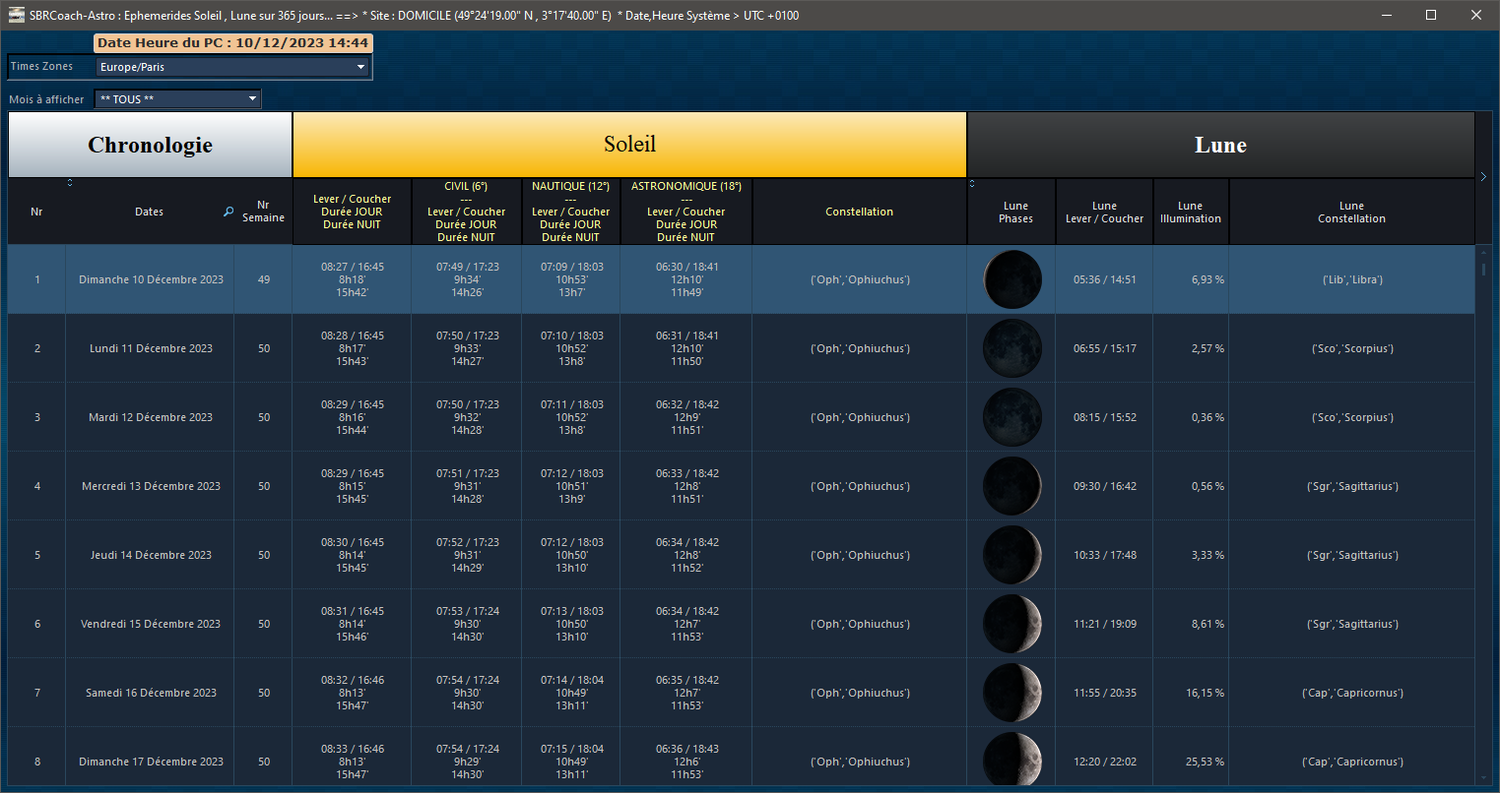The height and width of the screenshot is (793, 1500).
Task: Click the Dates column header
Action: click(x=150, y=212)
